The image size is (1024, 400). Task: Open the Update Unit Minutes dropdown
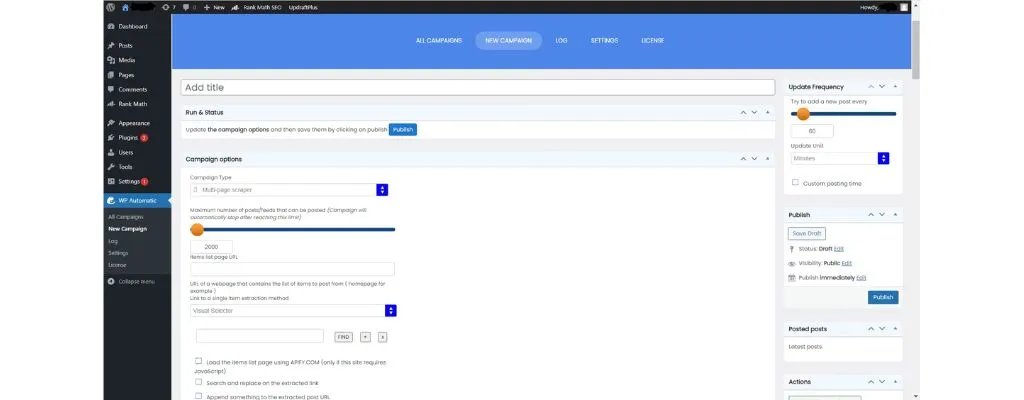840,158
